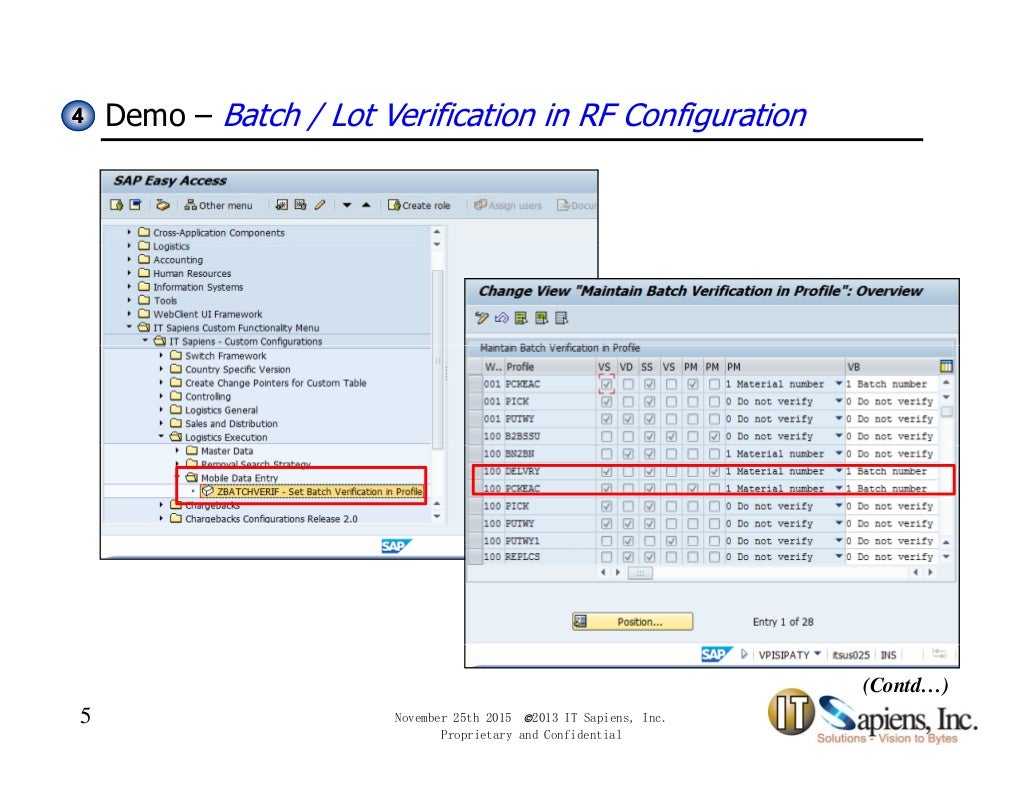Toggle VD checkbox for 100 REPLCS row
The width and height of the screenshot is (1024, 792).
pos(628,557)
